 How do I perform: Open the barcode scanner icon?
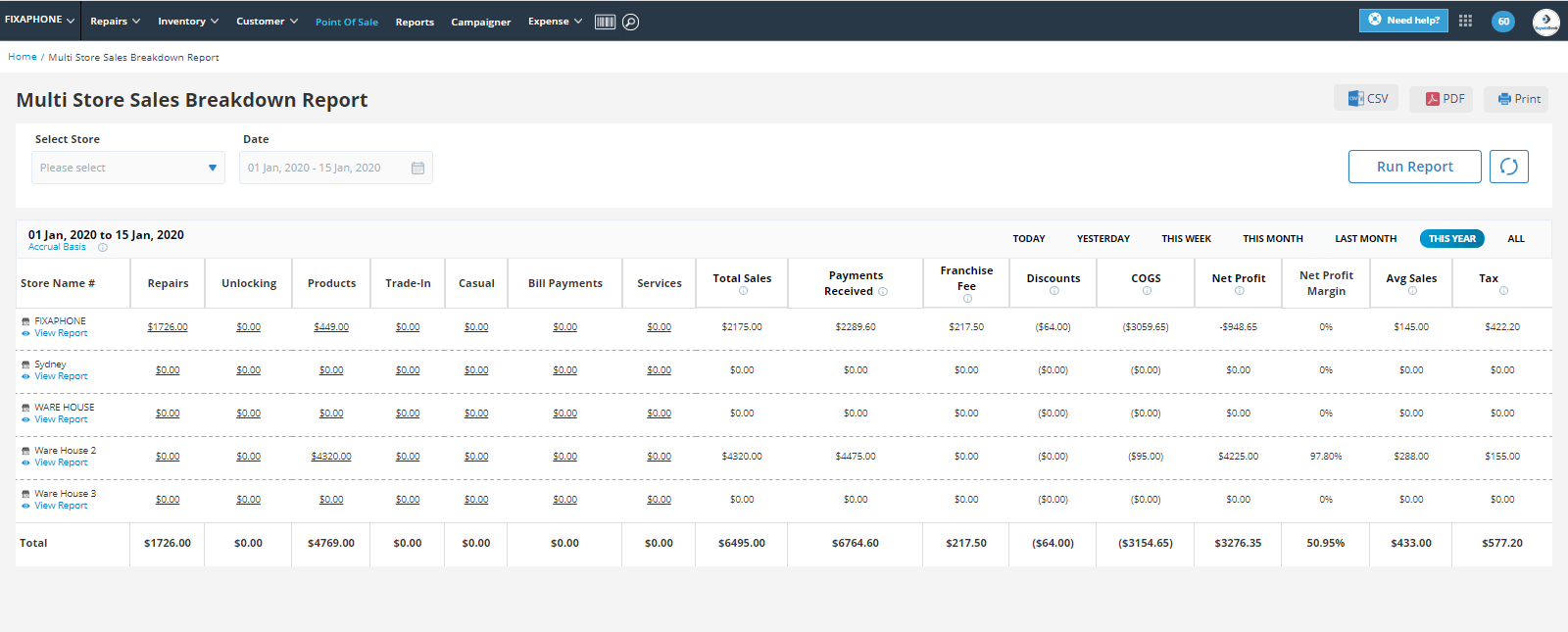point(605,22)
